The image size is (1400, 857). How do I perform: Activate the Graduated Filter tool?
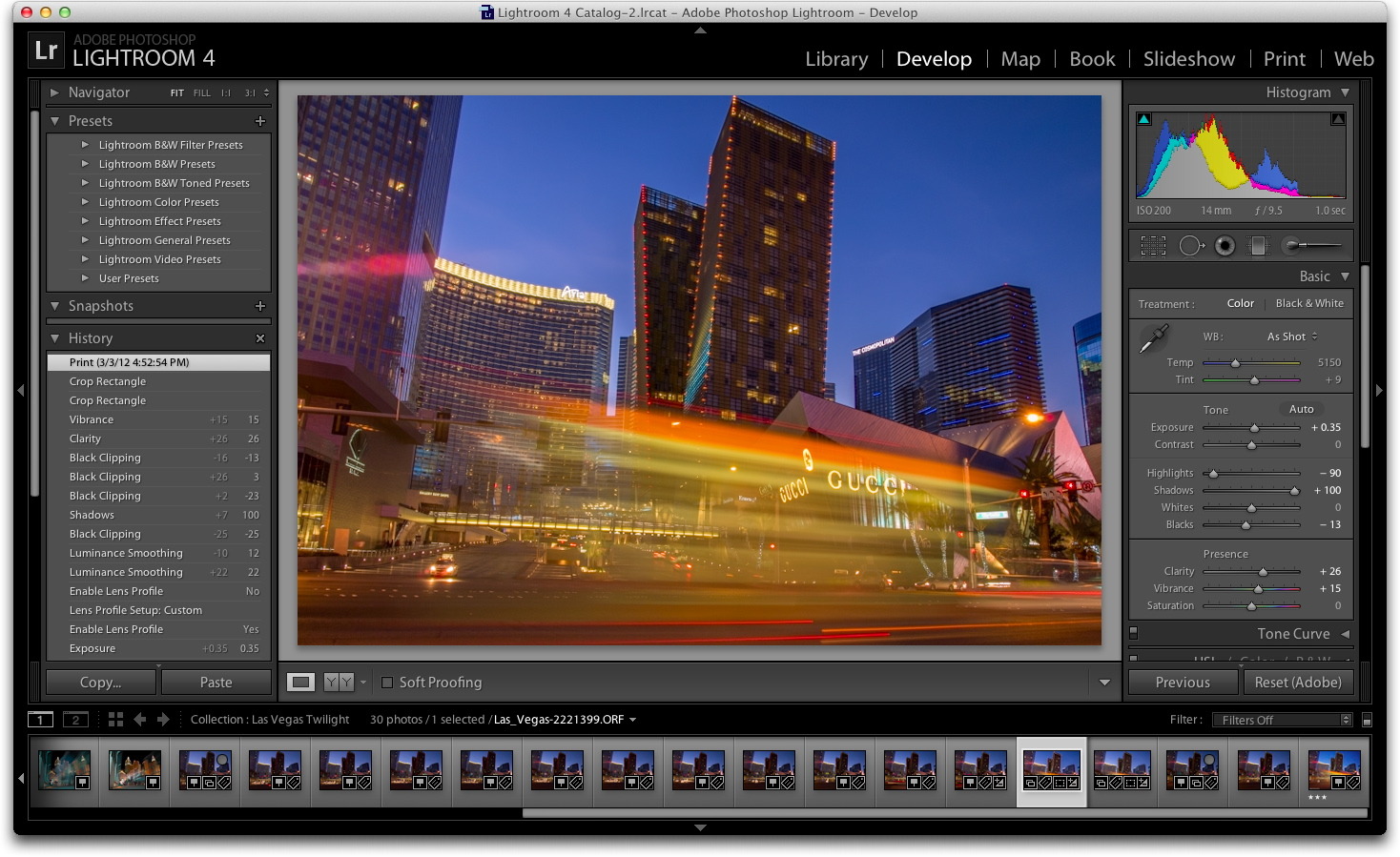[1259, 245]
